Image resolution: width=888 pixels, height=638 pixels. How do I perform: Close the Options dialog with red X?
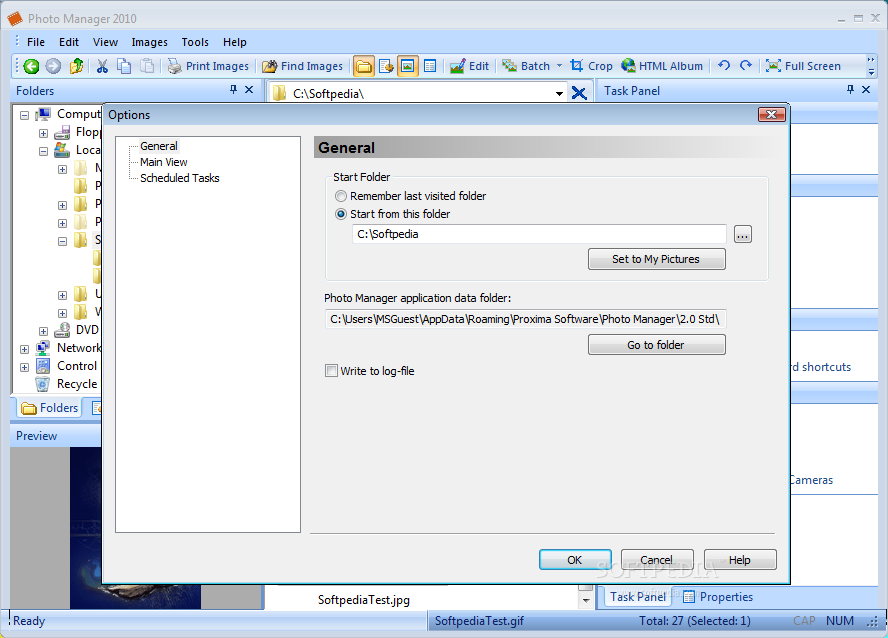(x=771, y=114)
